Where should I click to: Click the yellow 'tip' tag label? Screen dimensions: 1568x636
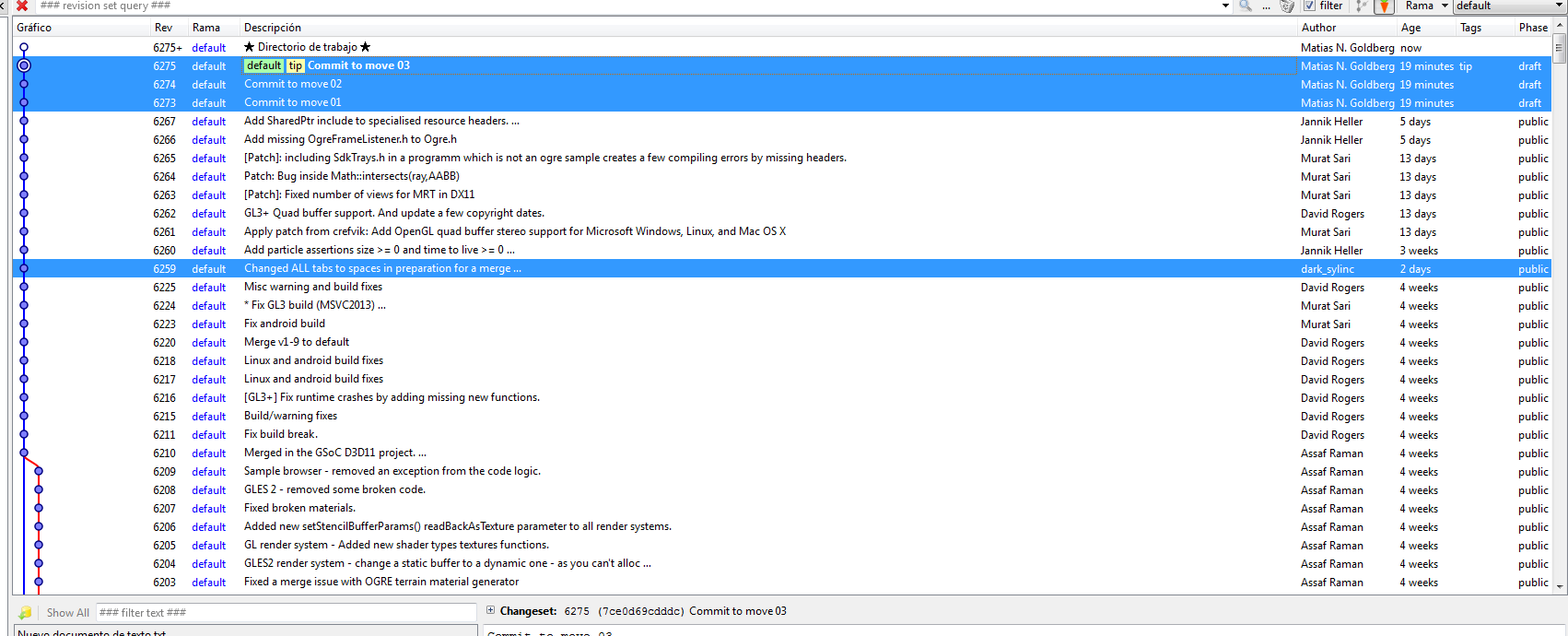point(295,65)
